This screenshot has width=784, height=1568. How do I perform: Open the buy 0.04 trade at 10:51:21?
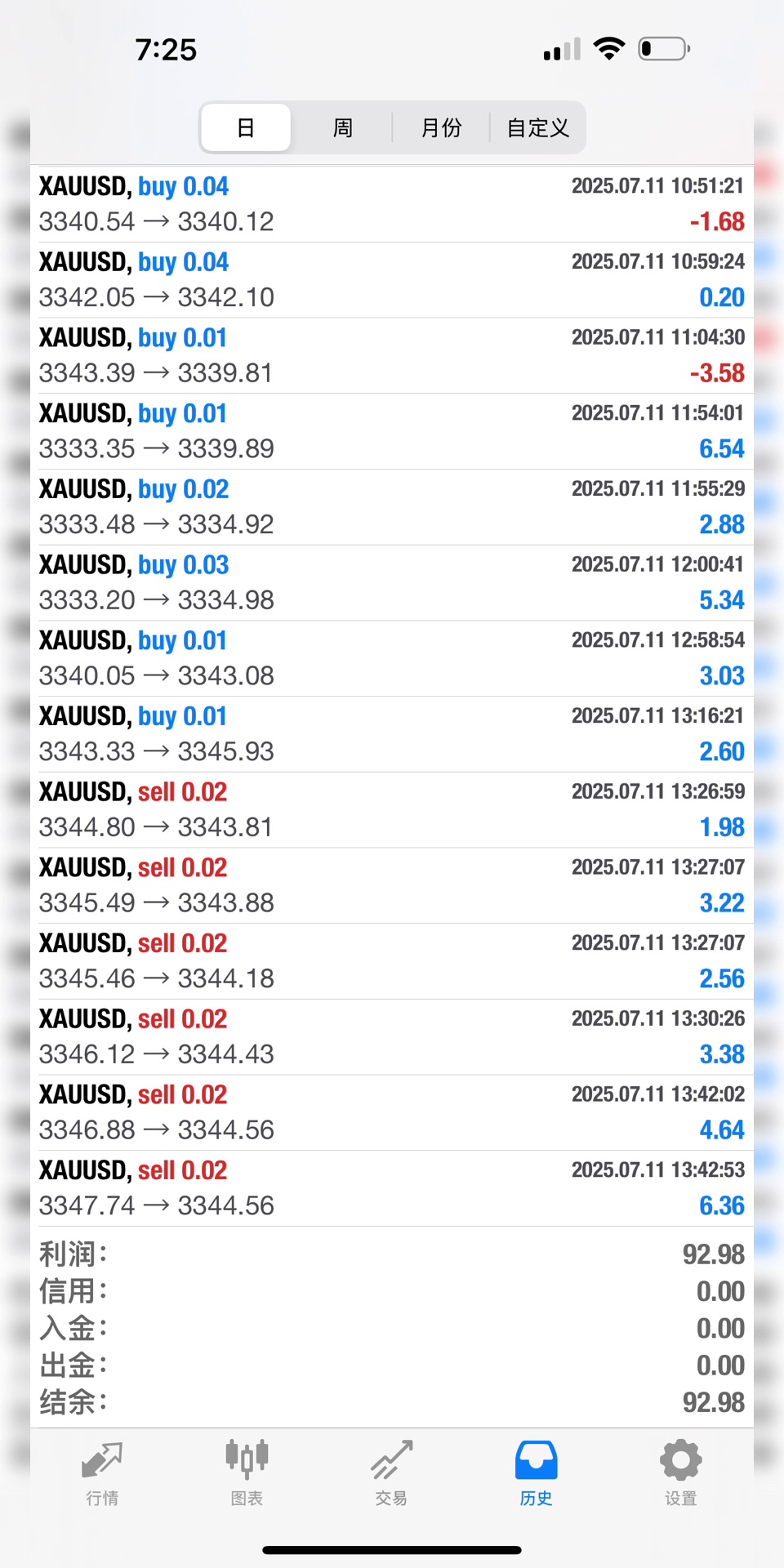point(392,204)
